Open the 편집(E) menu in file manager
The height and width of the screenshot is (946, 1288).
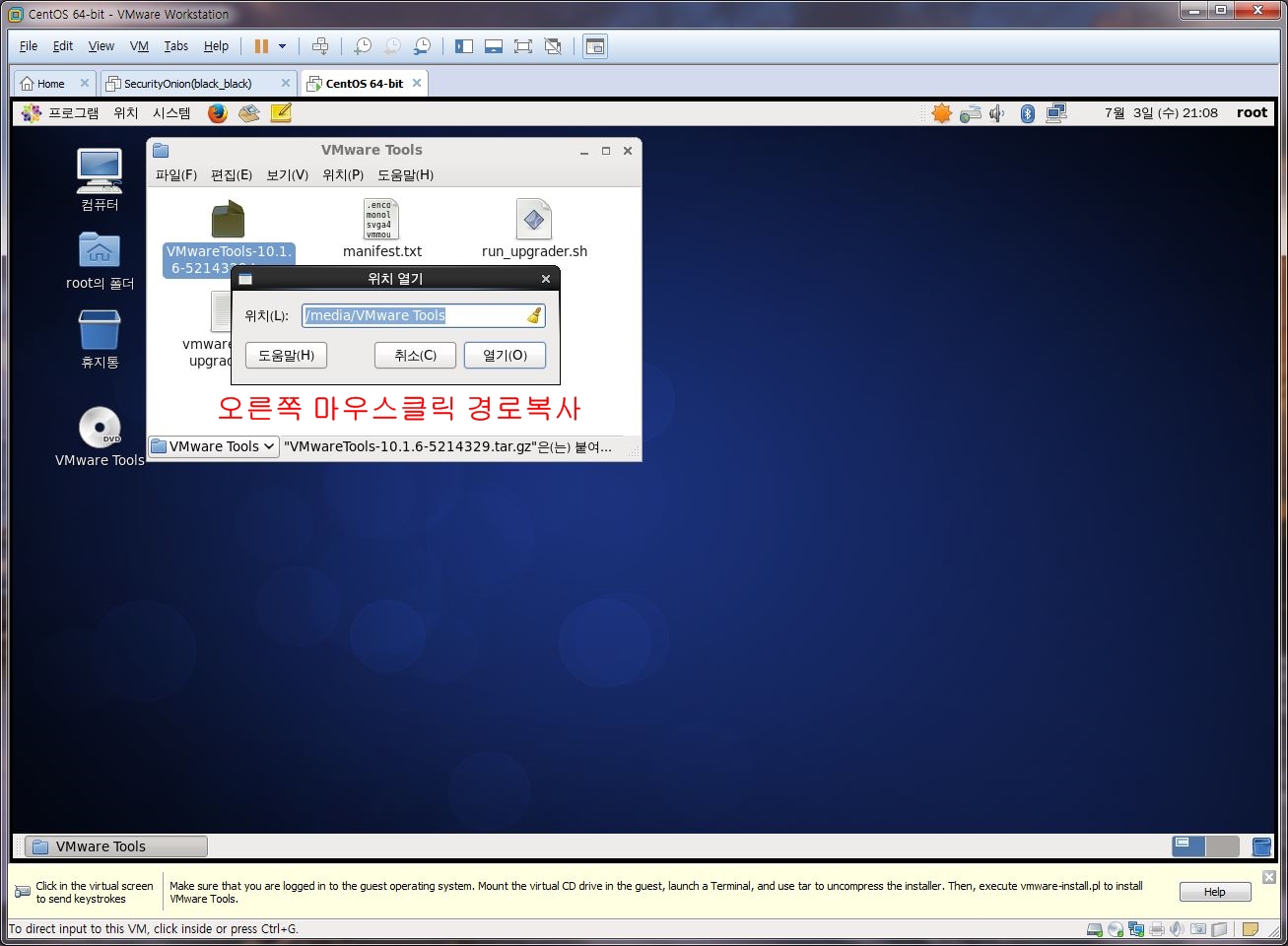pyautogui.click(x=232, y=175)
